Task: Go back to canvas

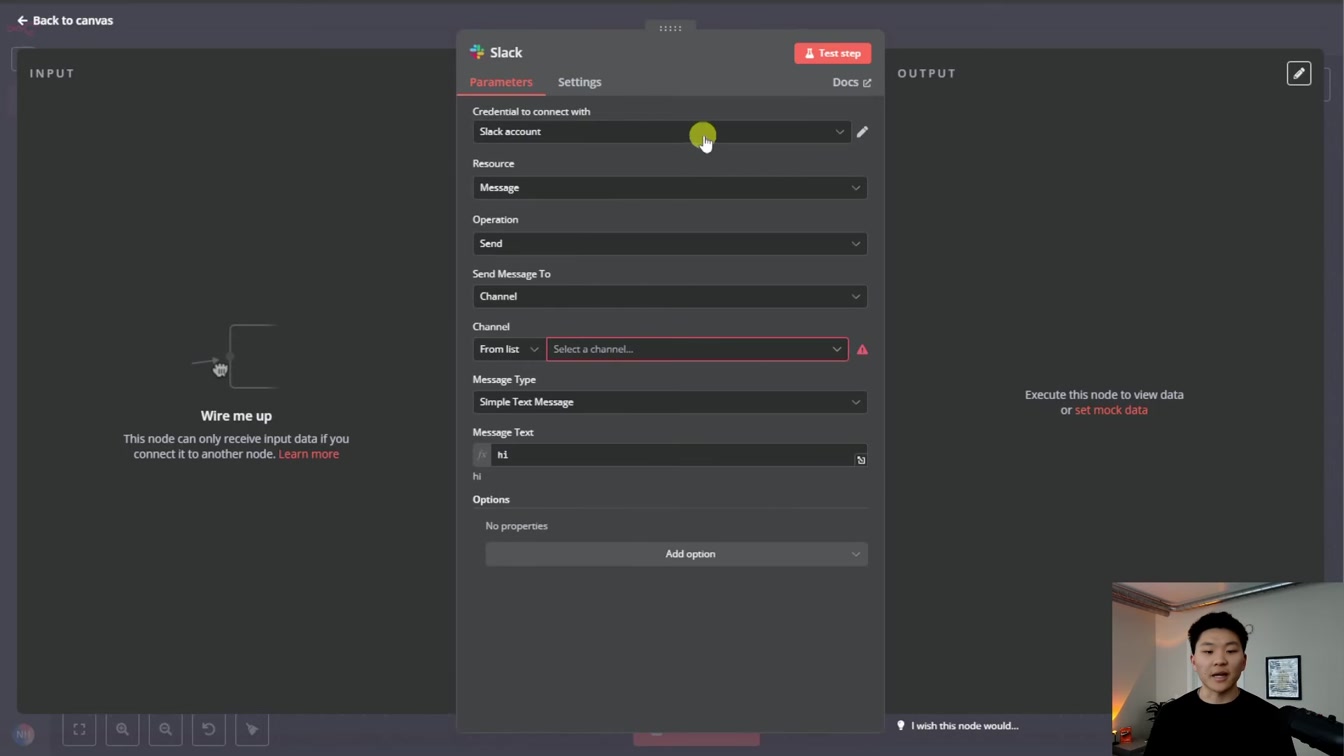Action: click(x=65, y=20)
